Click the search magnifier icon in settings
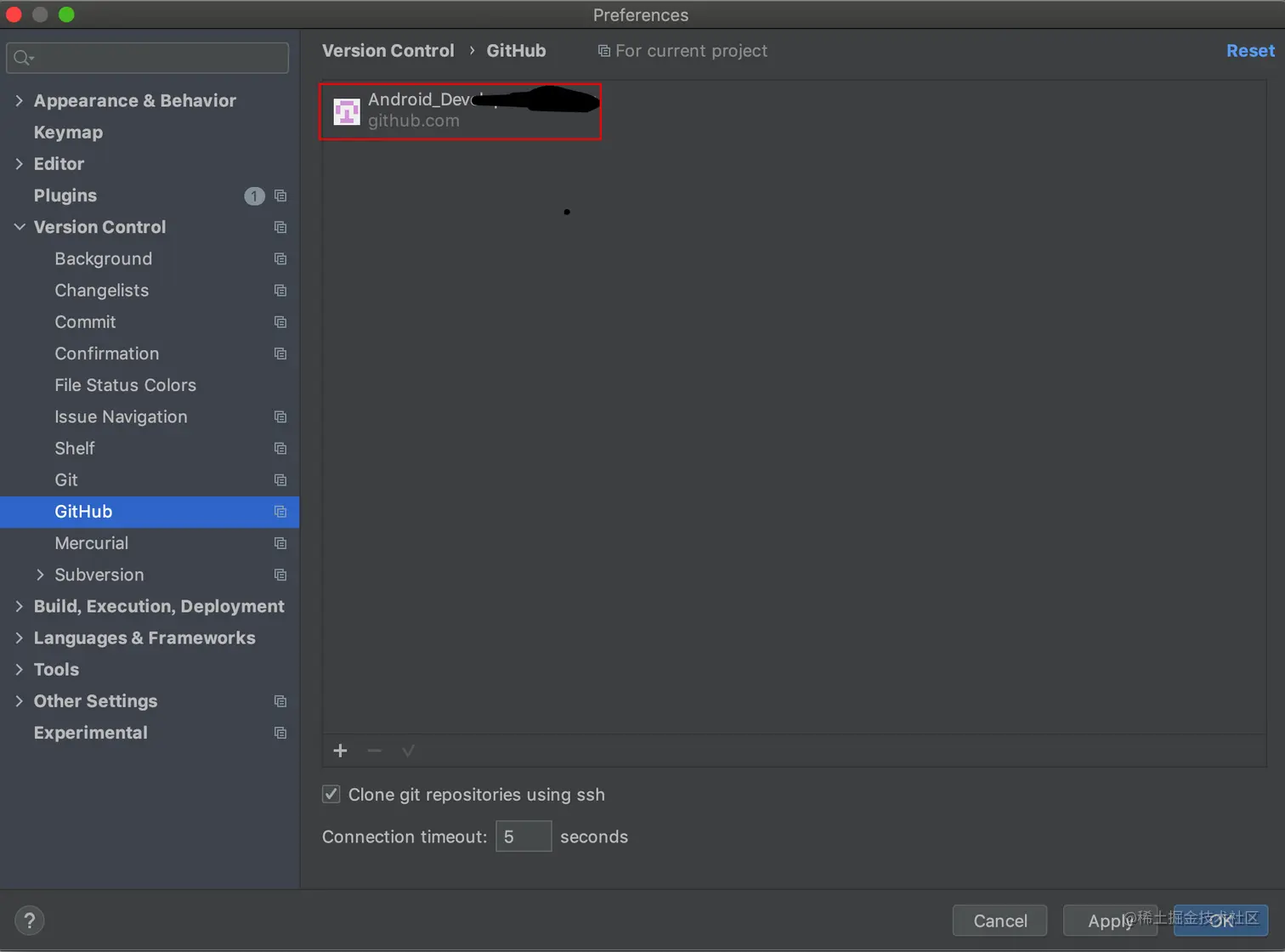Screen dimensions: 1285x952 click(22, 58)
